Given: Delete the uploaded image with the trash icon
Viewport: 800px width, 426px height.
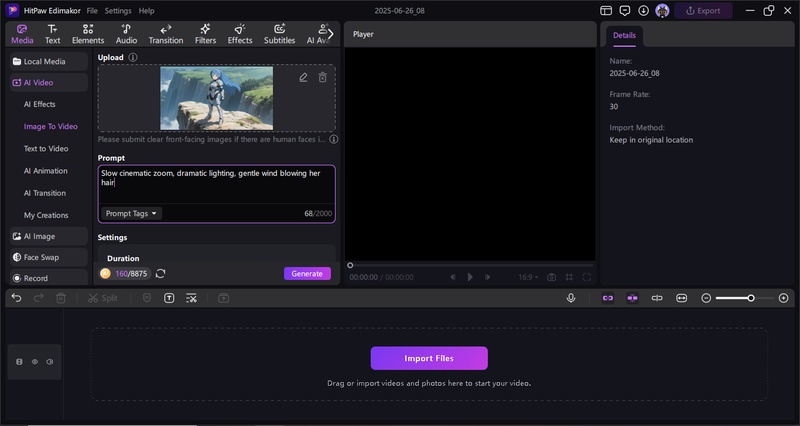Looking at the screenshot, I should [x=322, y=78].
